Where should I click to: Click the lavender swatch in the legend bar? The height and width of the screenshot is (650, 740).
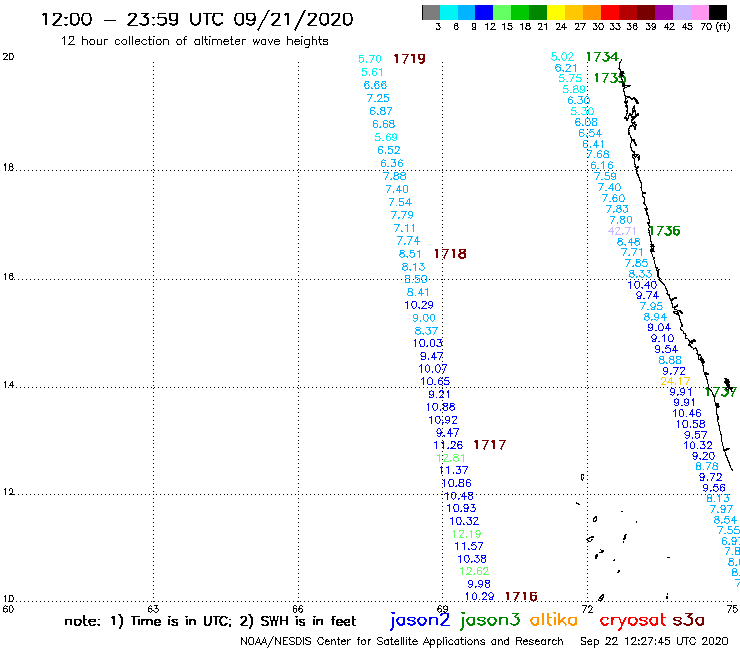(x=682, y=12)
